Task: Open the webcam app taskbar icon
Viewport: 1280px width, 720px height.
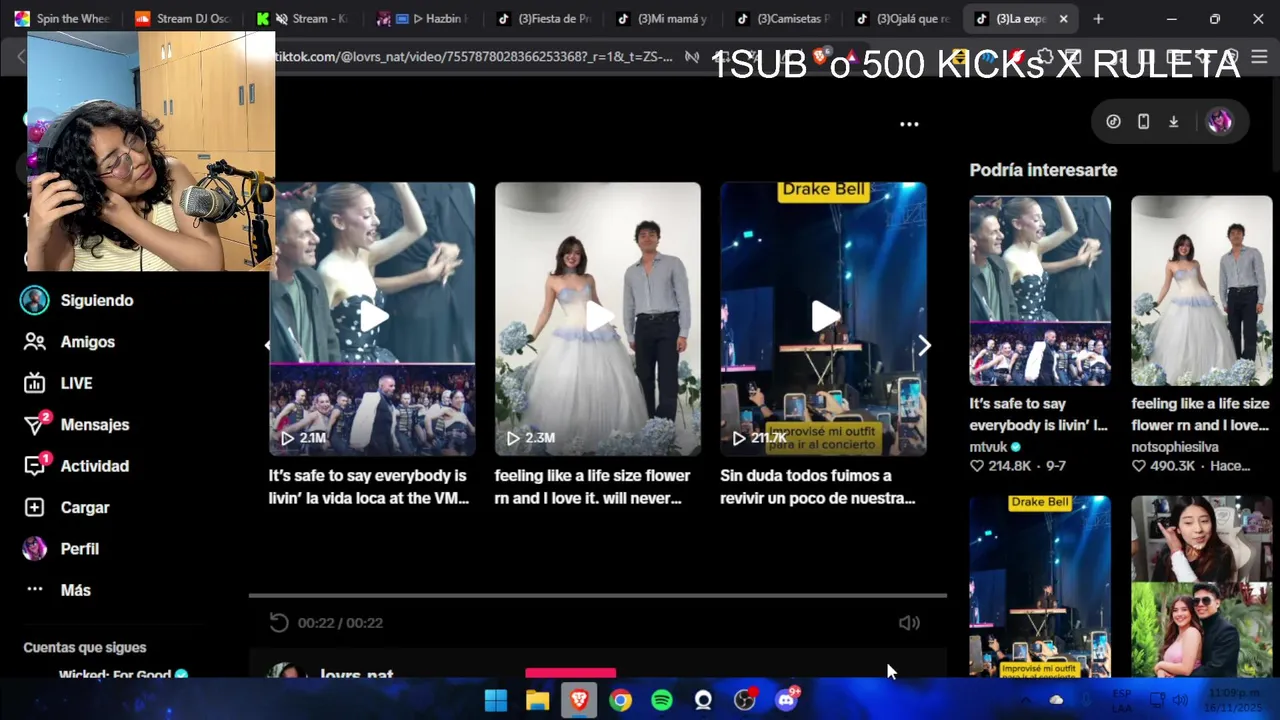Action: (x=703, y=700)
